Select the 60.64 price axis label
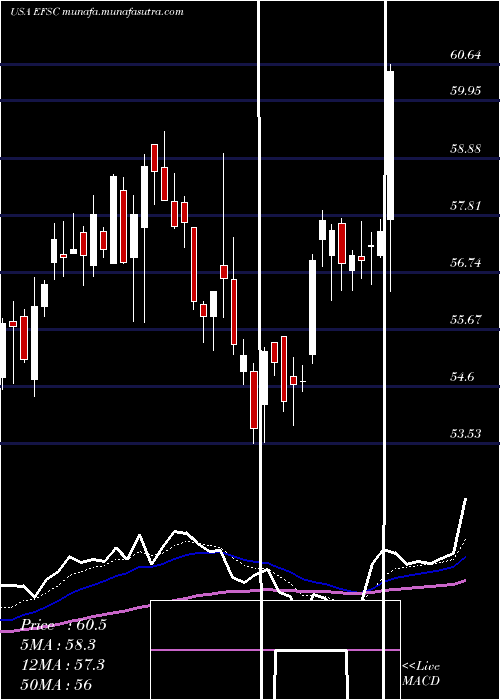The width and height of the screenshot is (500, 700). click(466, 55)
